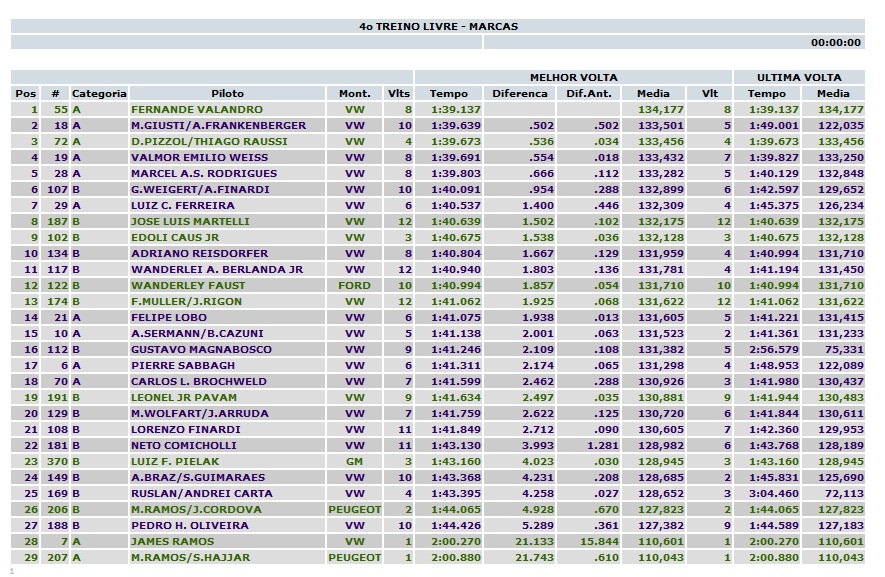Image resolution: width=885 pixels, height=577 pixels.
Task: Select pilot M.GIUSTI/A.FRANKENBERGER
Action: click(x=218, y=125)
